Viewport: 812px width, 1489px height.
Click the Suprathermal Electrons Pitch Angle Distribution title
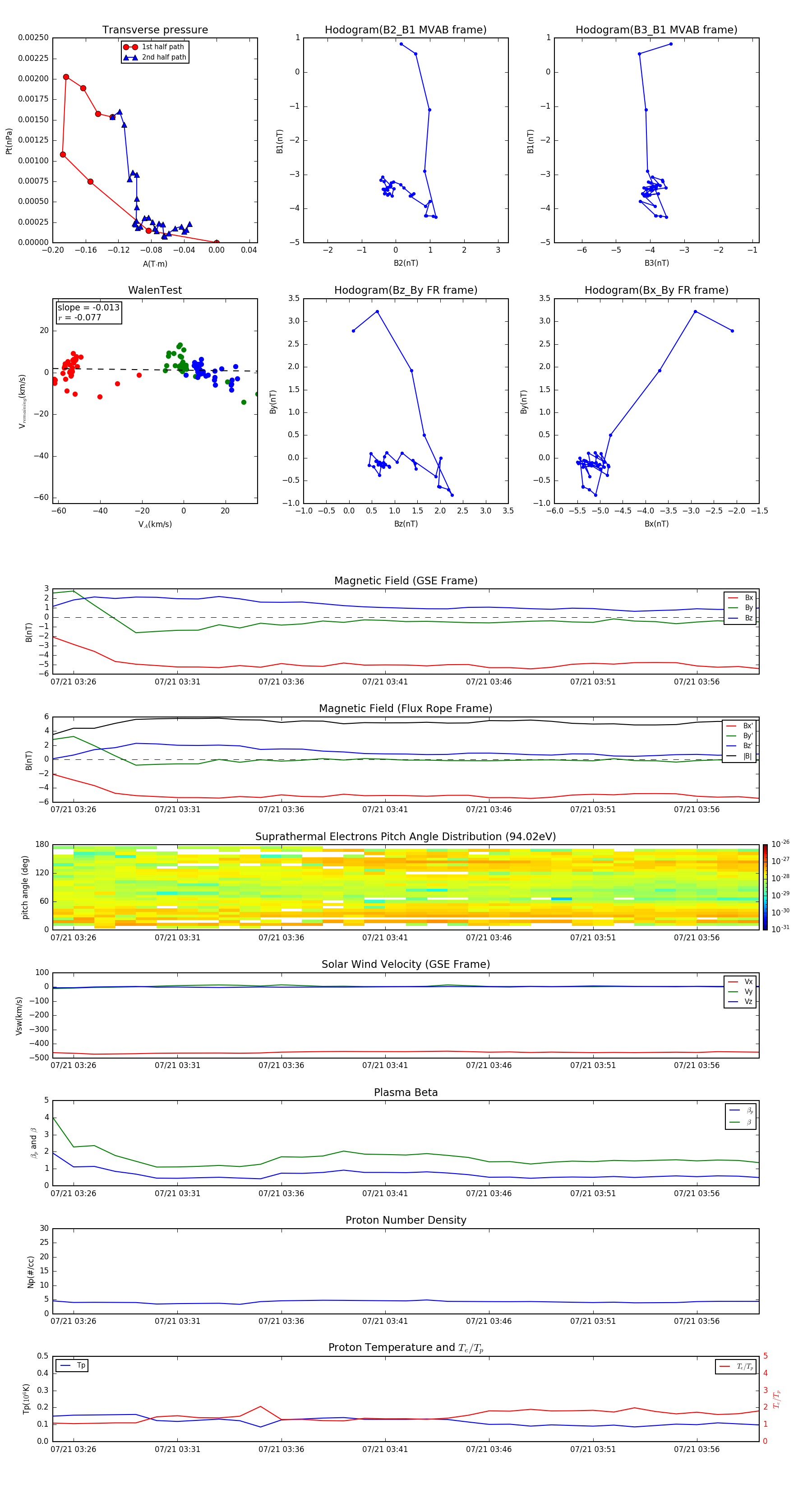pyautogui.click(x=406, y=837)
